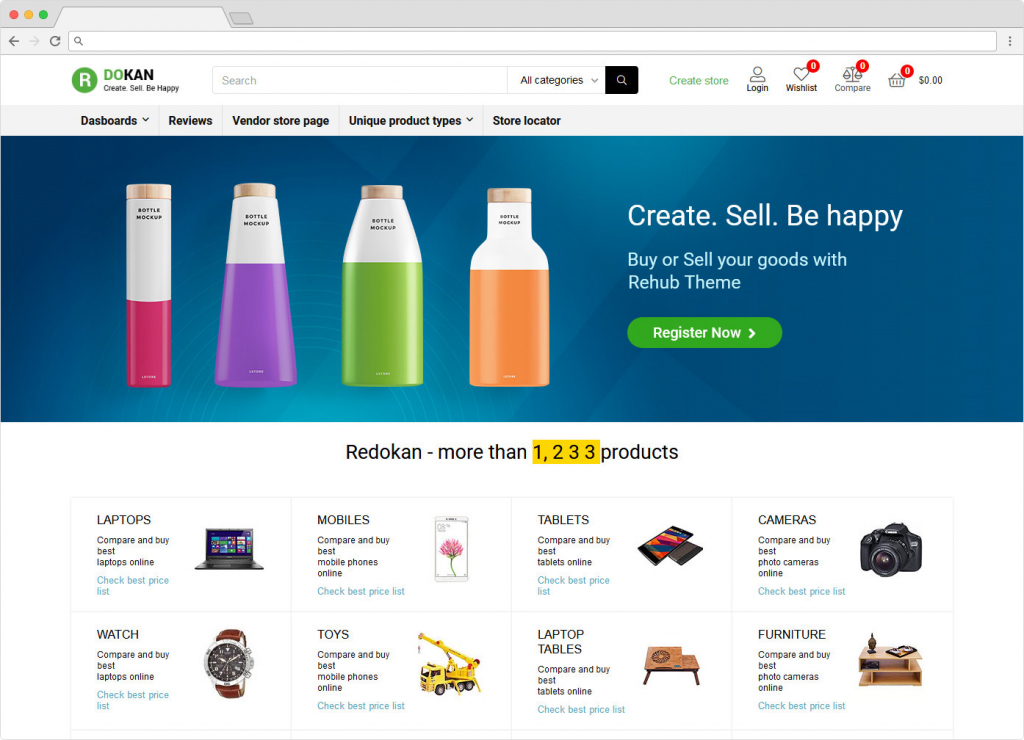Expand the All categories dropdown

pos(559,80)
